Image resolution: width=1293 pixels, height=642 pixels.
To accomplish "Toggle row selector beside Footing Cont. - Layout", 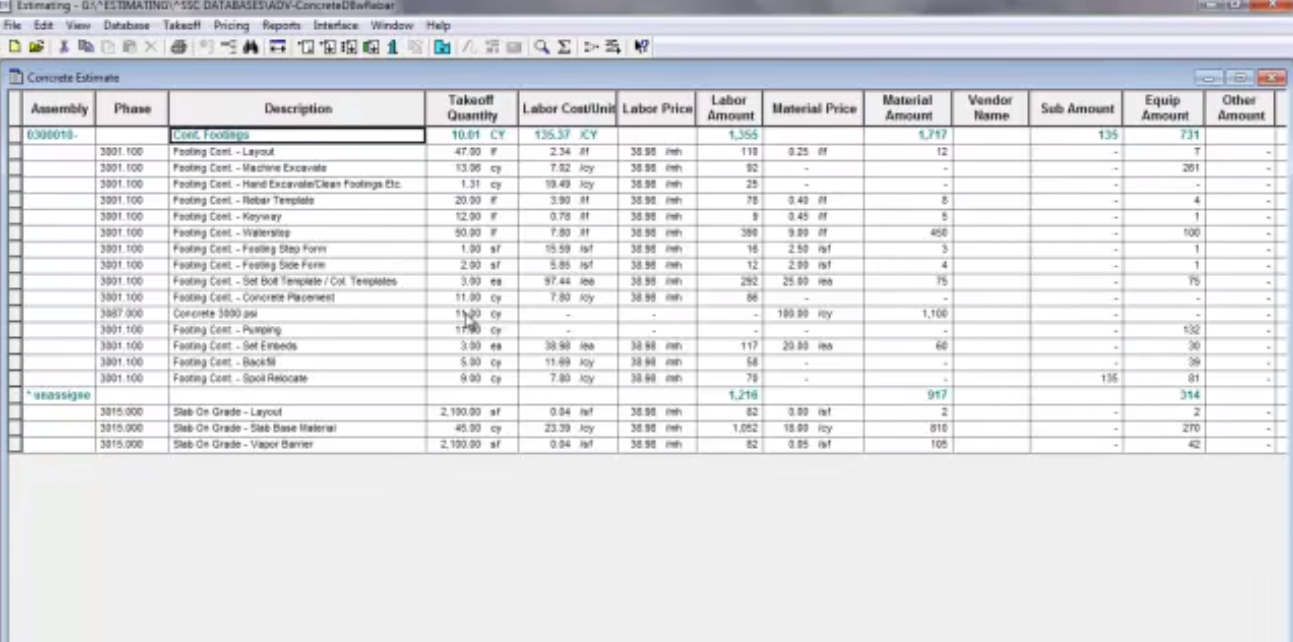I will pyautogui.click(x=15, y=152).
